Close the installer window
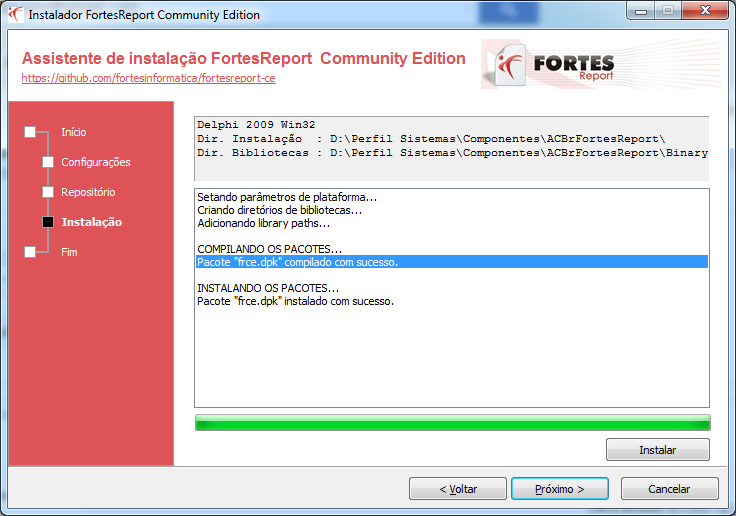 705,10
